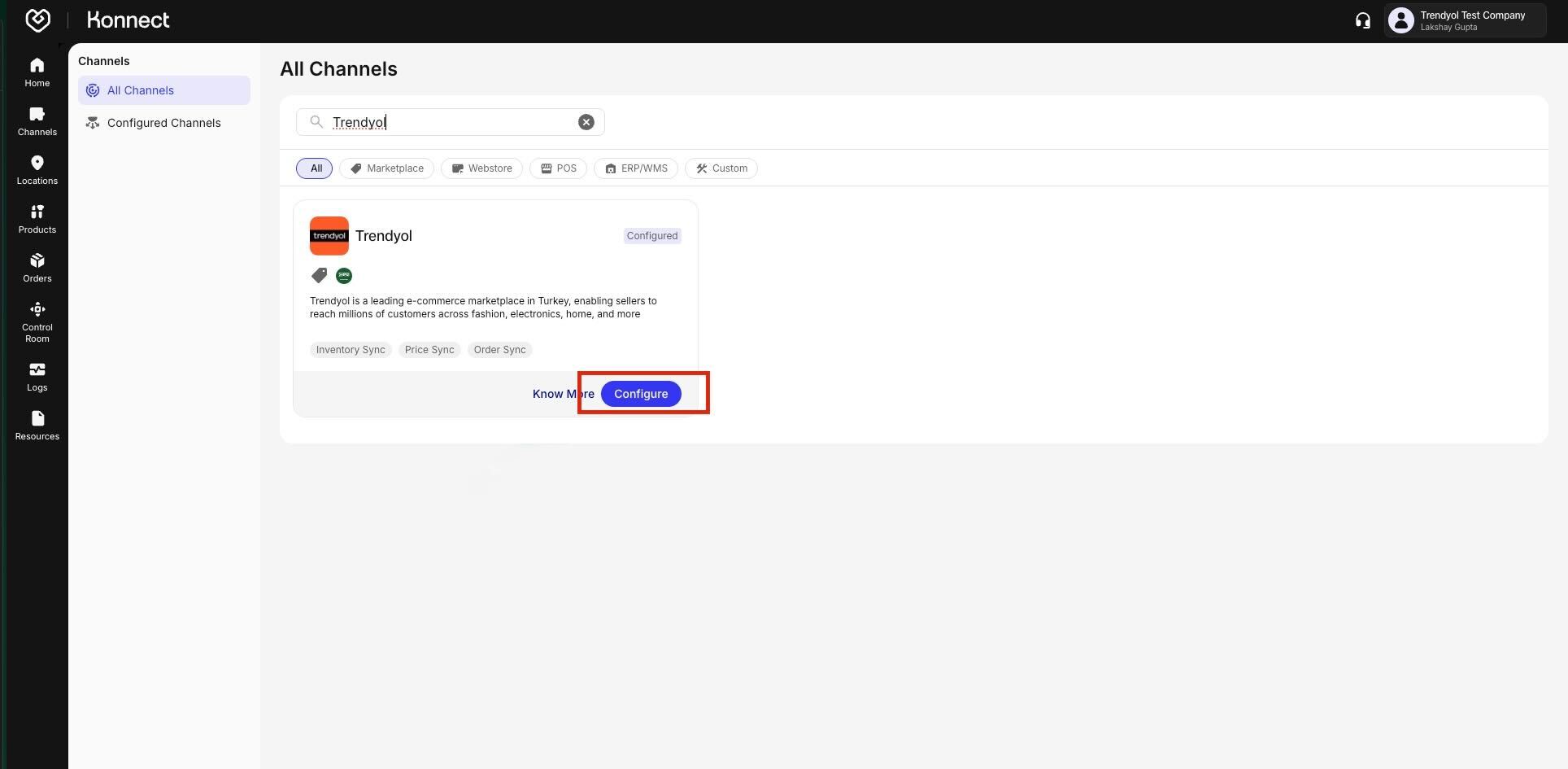Click the Trendyol card title
Screen dimensions: 1568x769
point(384,236)
